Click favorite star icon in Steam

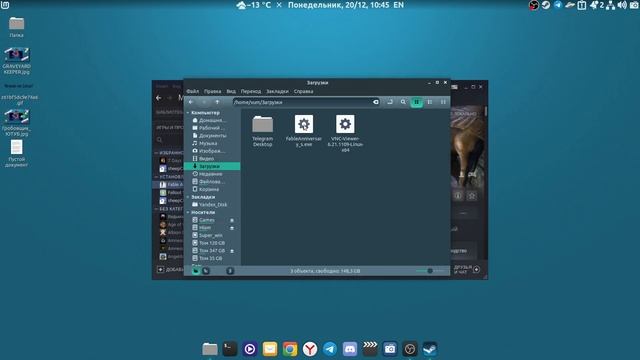(x=472, y=196)
